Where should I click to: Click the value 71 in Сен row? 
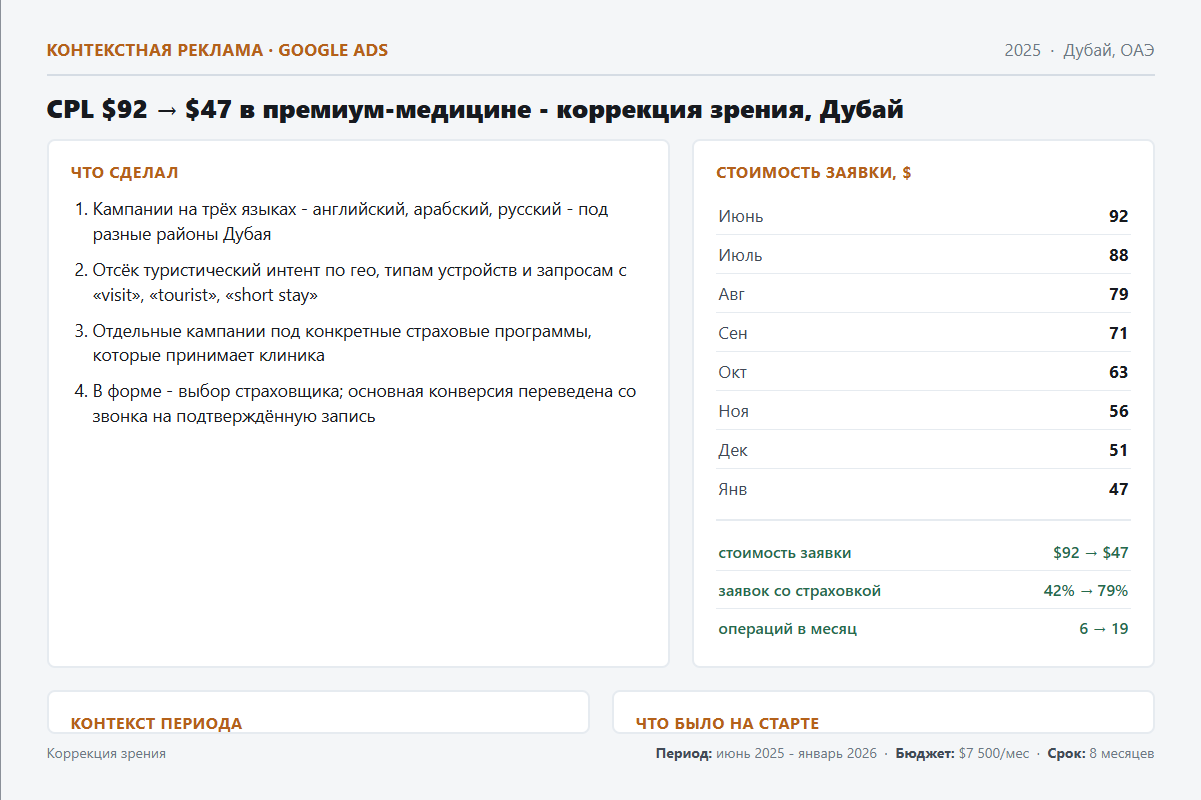point(1118,333)
